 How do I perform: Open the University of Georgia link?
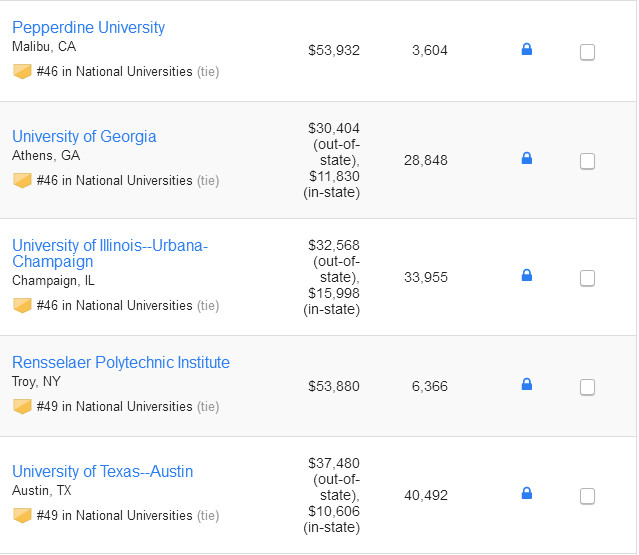point(84,136)
